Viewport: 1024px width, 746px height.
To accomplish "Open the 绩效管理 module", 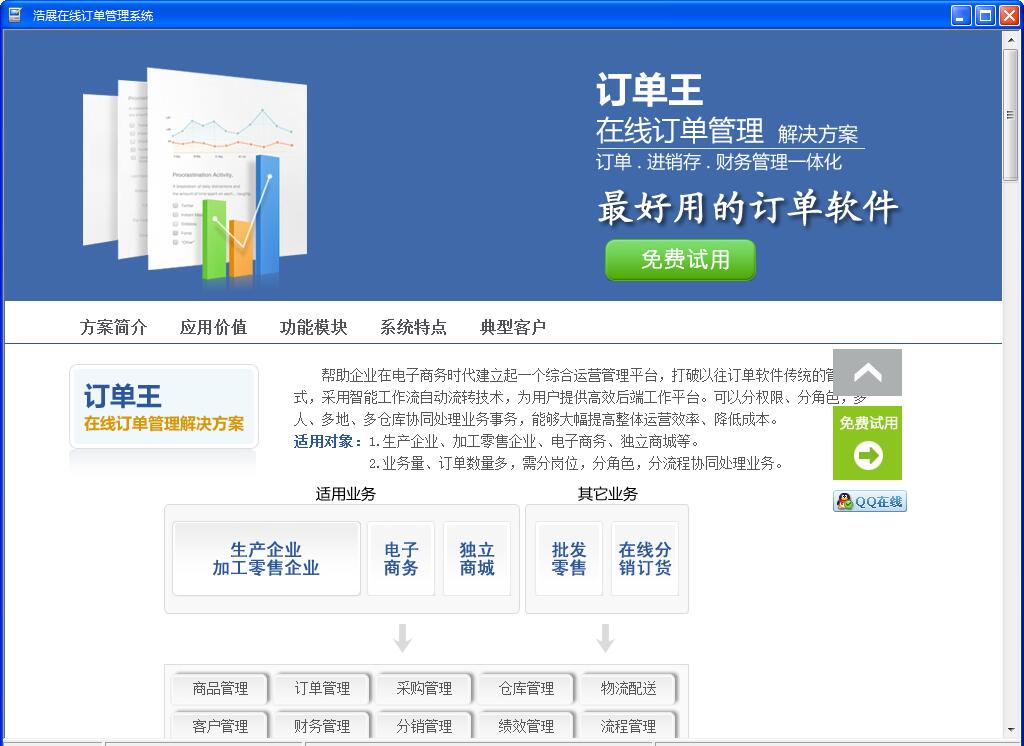I will tap(526, 725).
